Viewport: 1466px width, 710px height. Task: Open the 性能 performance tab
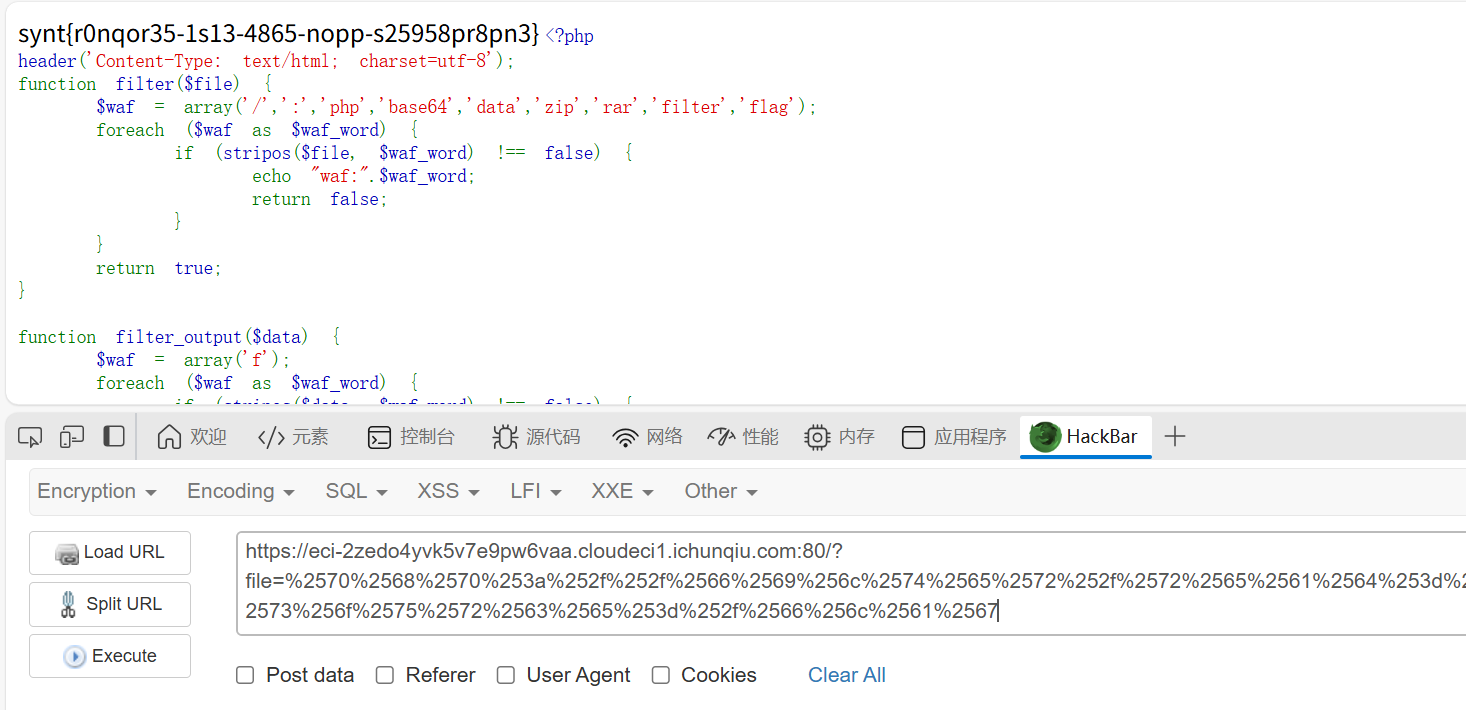pos(743,437)
